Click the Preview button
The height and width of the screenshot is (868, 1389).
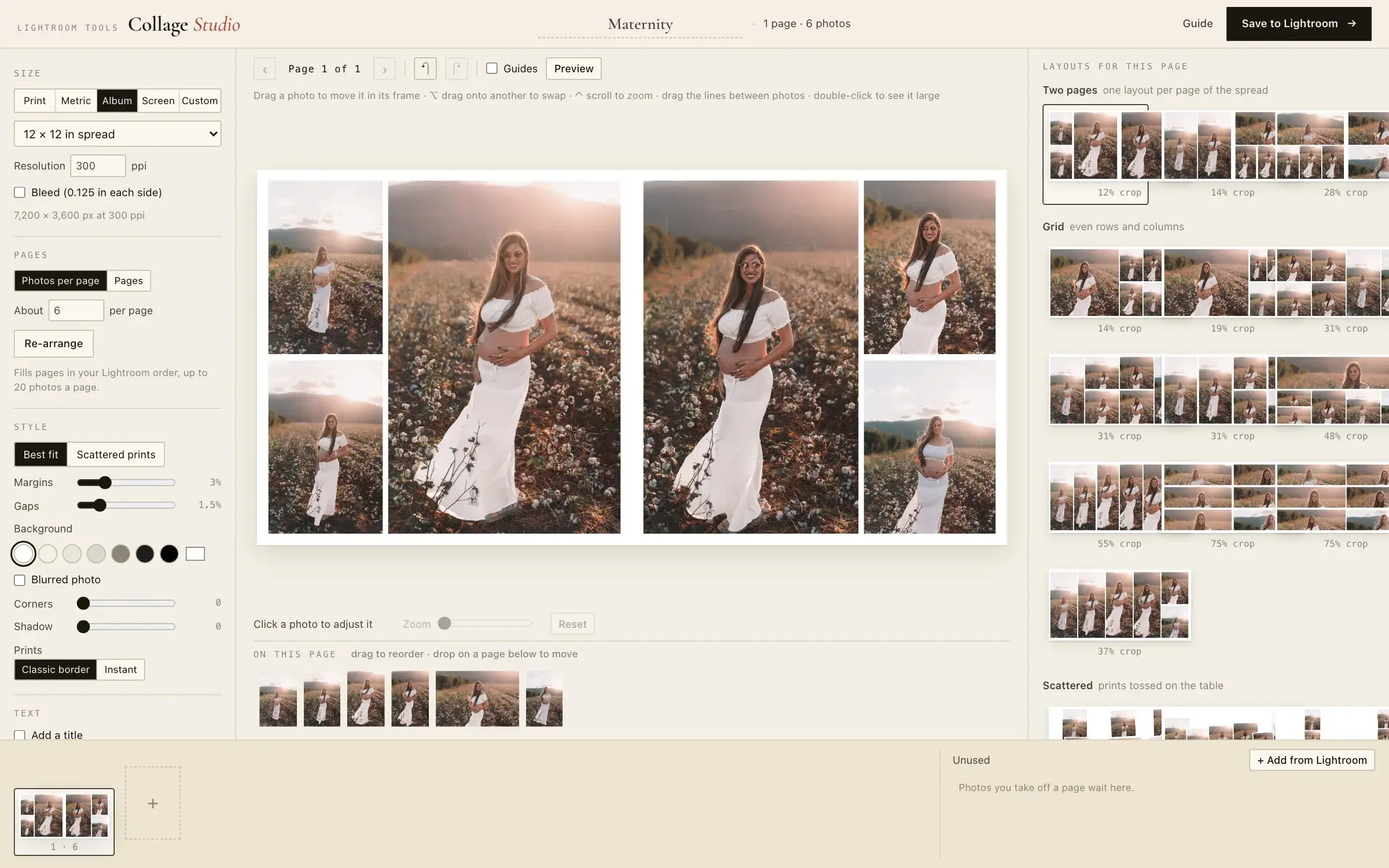point(574,68)
